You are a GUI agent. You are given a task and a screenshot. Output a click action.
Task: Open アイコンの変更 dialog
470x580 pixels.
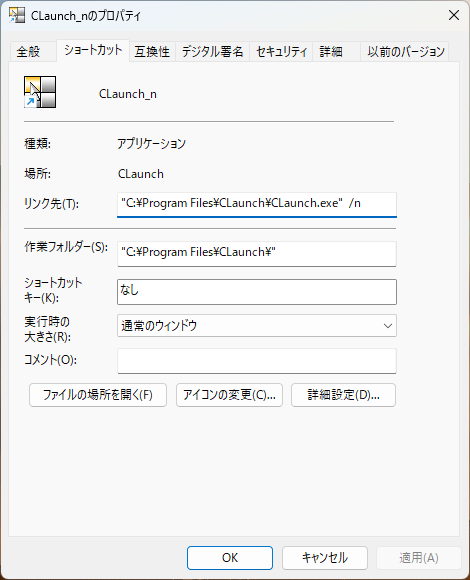point(229,395)
